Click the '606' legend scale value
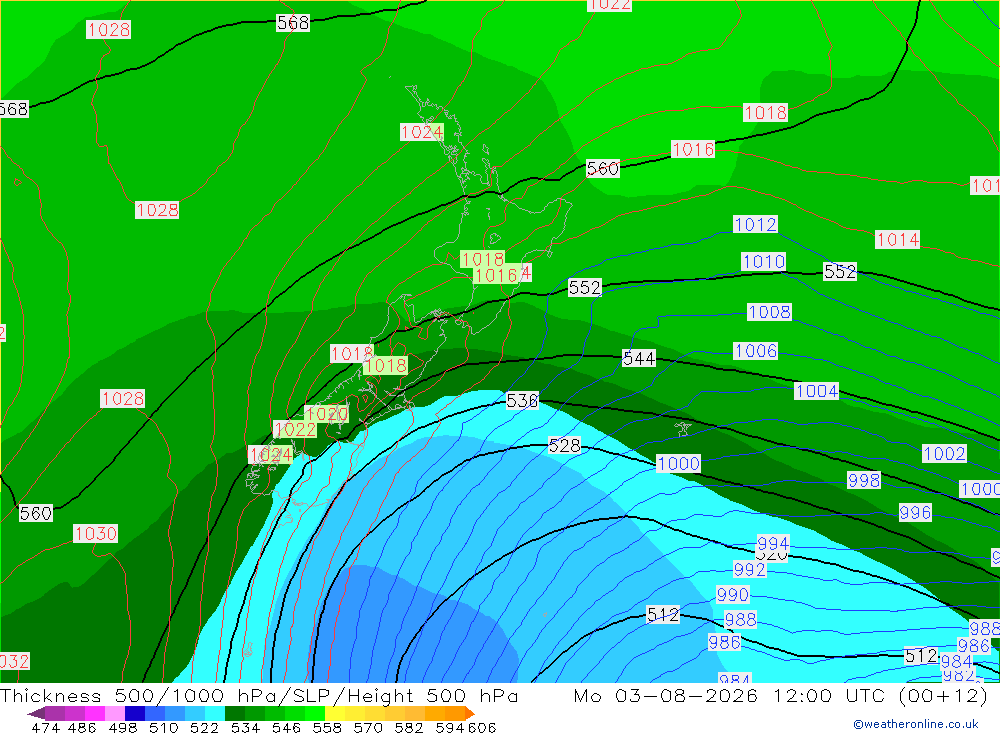The width and height of the screenshot is (1000, 733). [x=482, y=727]
